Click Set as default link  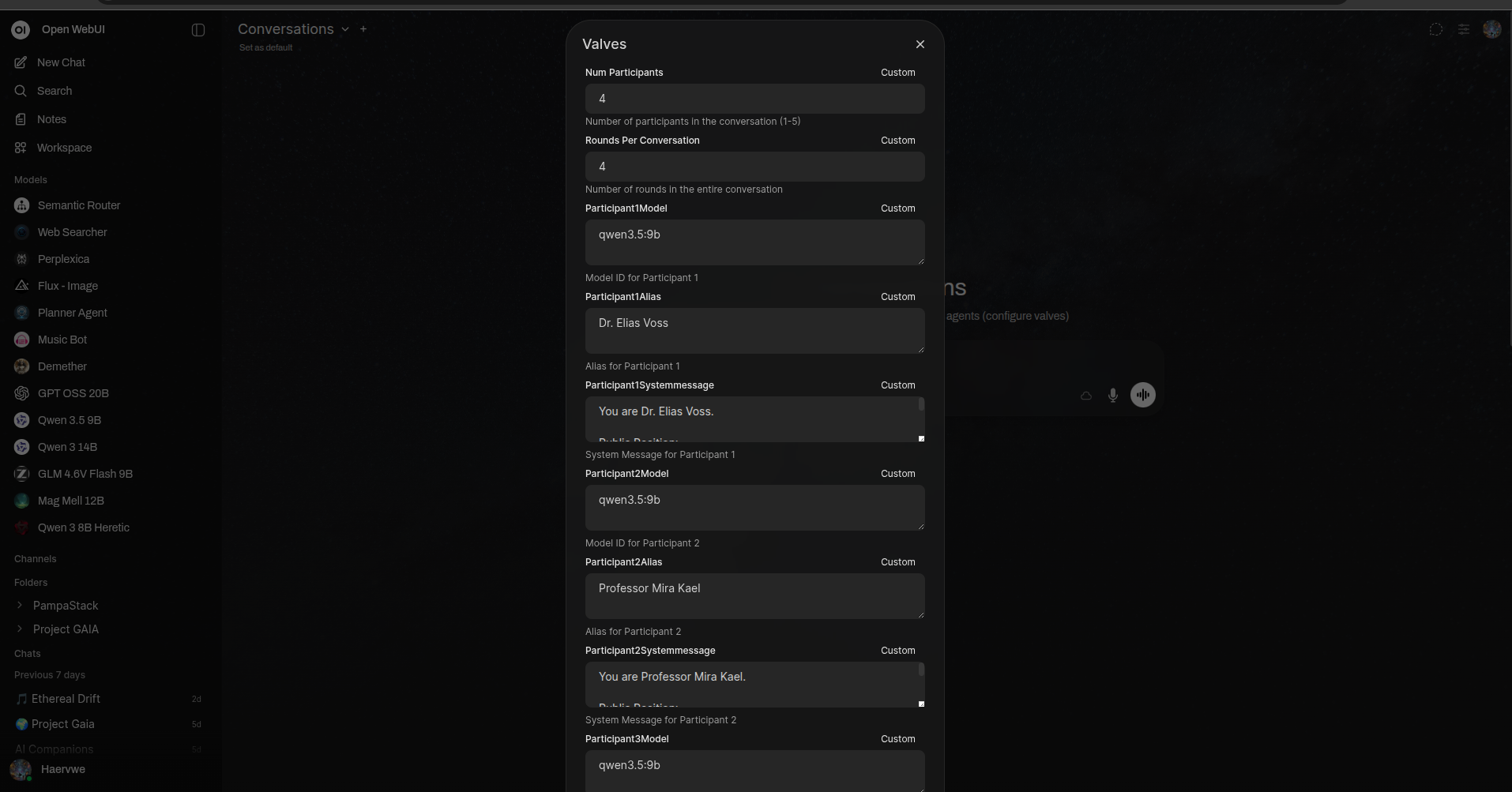tap(265, 47)
